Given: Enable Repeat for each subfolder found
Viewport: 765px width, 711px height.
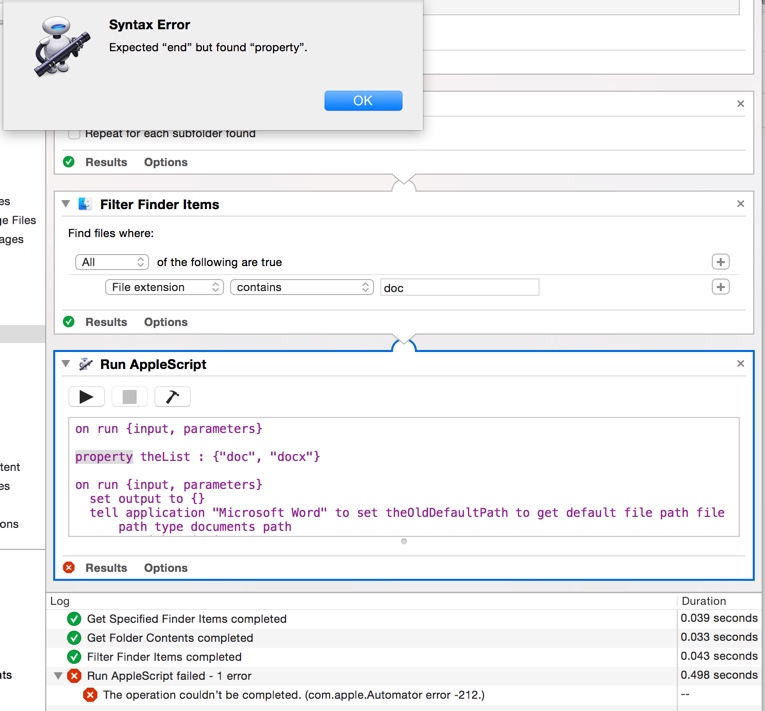Looking at the screenshot, I should tap(75, 134).
